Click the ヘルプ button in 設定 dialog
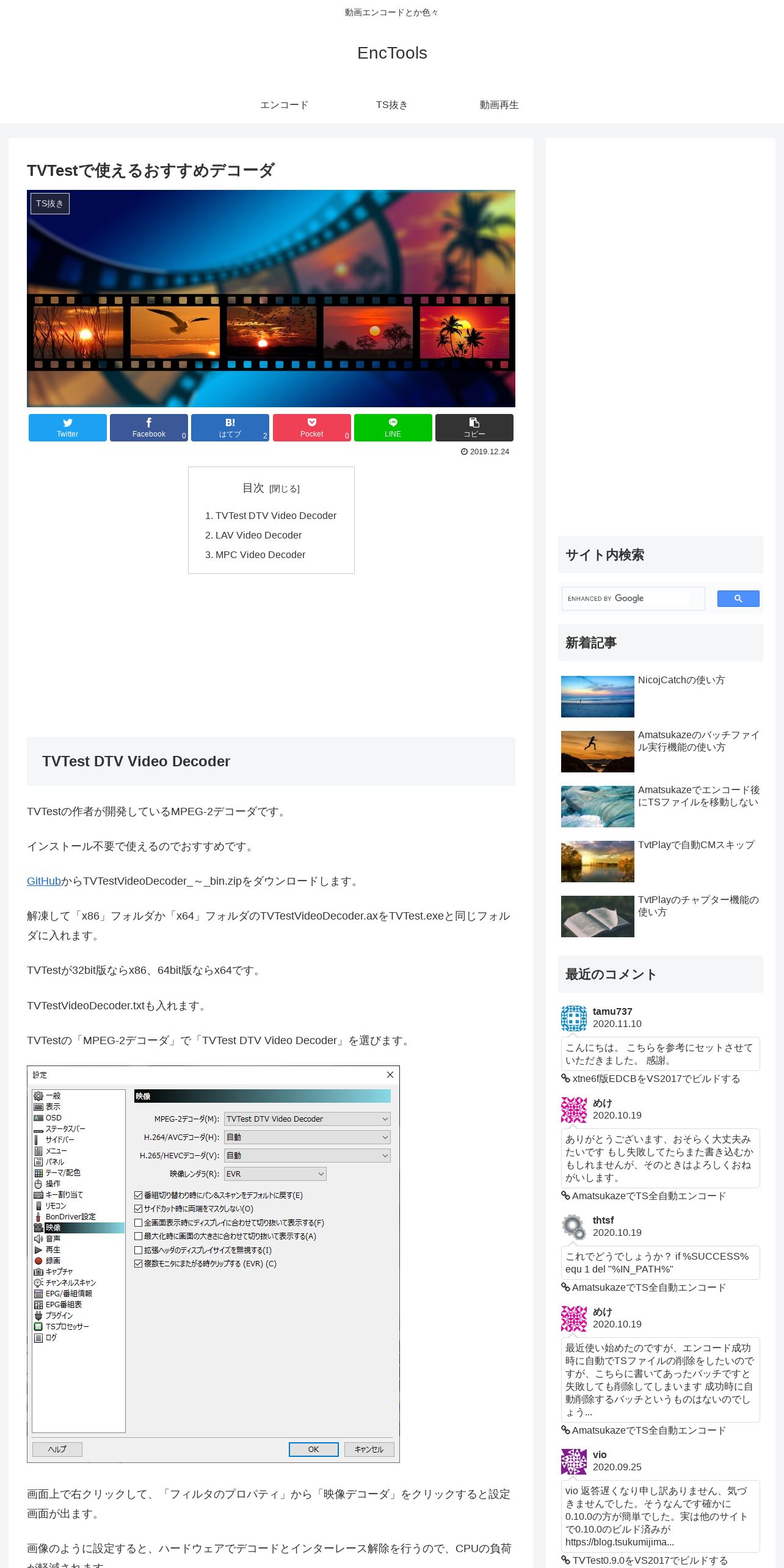This screenshot has height=1568, width=784. click(x=57, y=1450)
